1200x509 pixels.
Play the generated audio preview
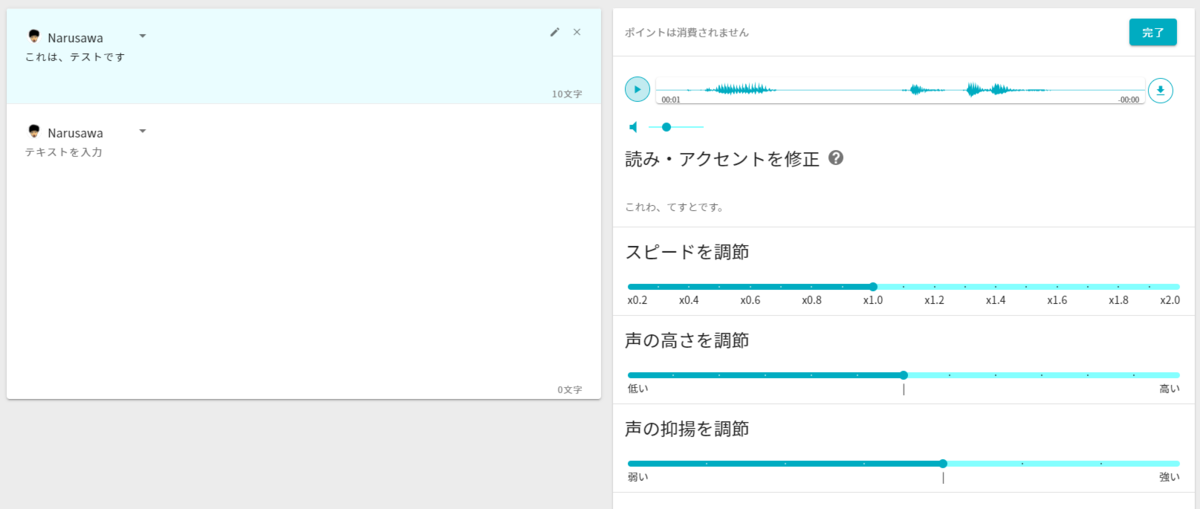pos(637,89)
